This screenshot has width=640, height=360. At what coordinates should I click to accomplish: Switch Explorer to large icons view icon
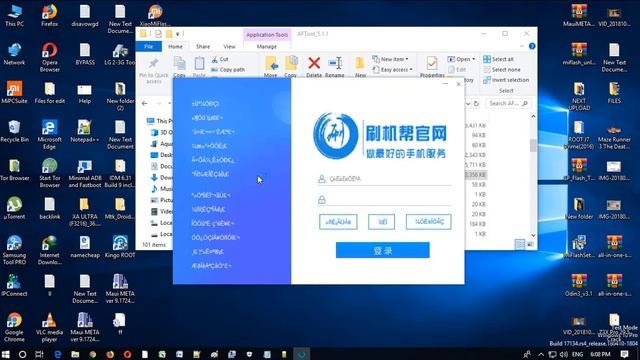[x=530, y=244]
